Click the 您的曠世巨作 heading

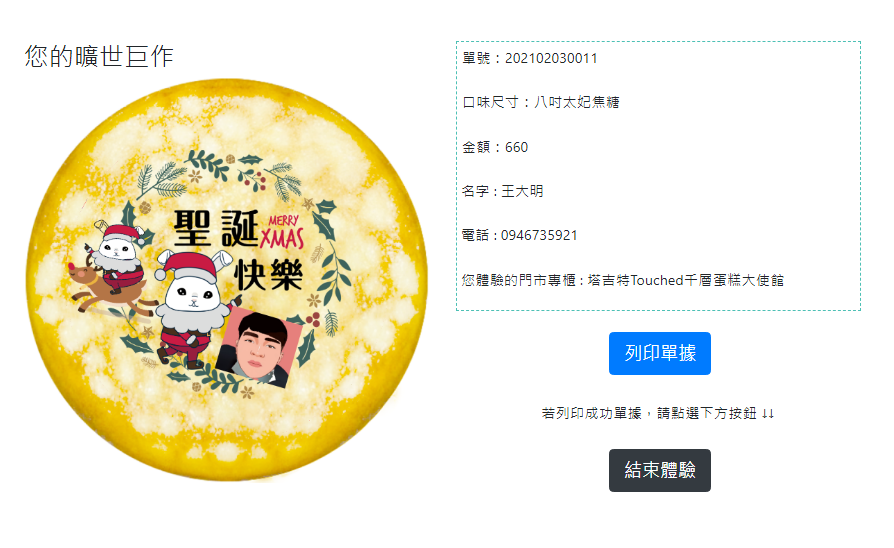coord(99,56)
